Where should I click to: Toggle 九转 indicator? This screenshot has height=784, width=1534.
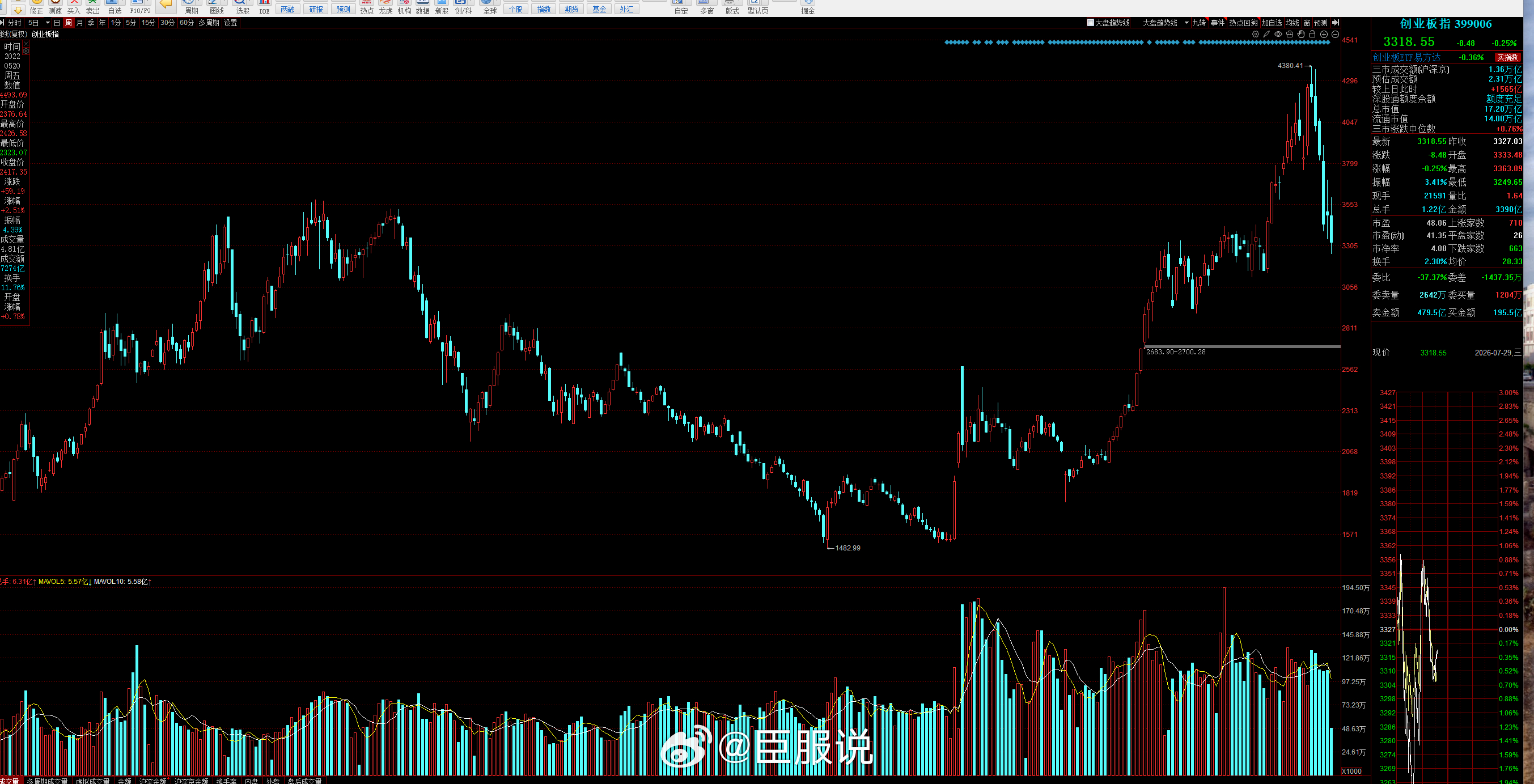1199,23
